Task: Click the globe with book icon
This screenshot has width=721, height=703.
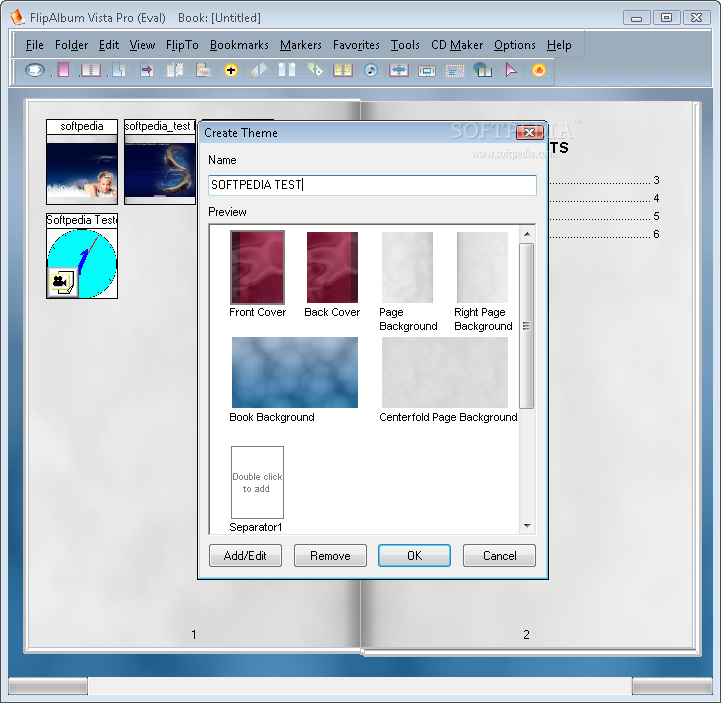Action: pos(483,70)
